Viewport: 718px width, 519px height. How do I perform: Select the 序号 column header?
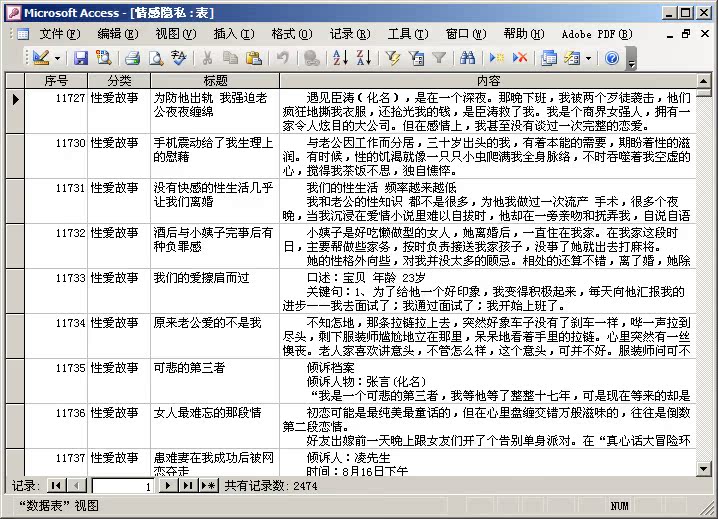pyautogui.click(x=56, y=81)
